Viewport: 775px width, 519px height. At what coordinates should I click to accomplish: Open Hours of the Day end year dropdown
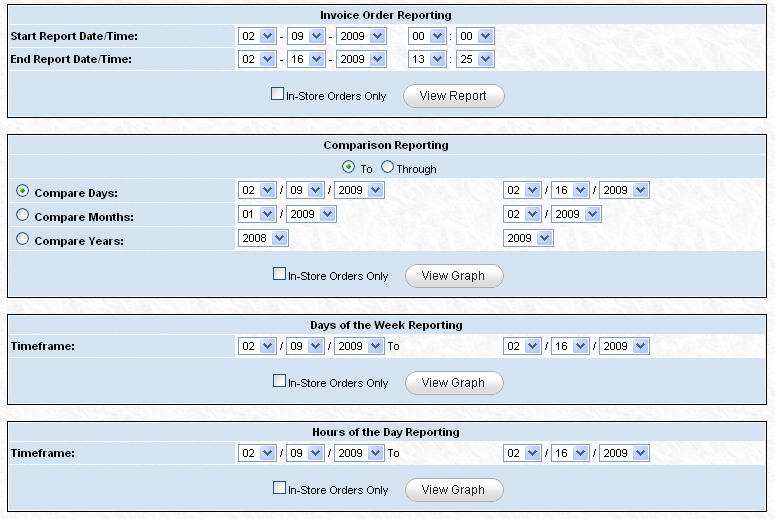(x=624, y=453)
